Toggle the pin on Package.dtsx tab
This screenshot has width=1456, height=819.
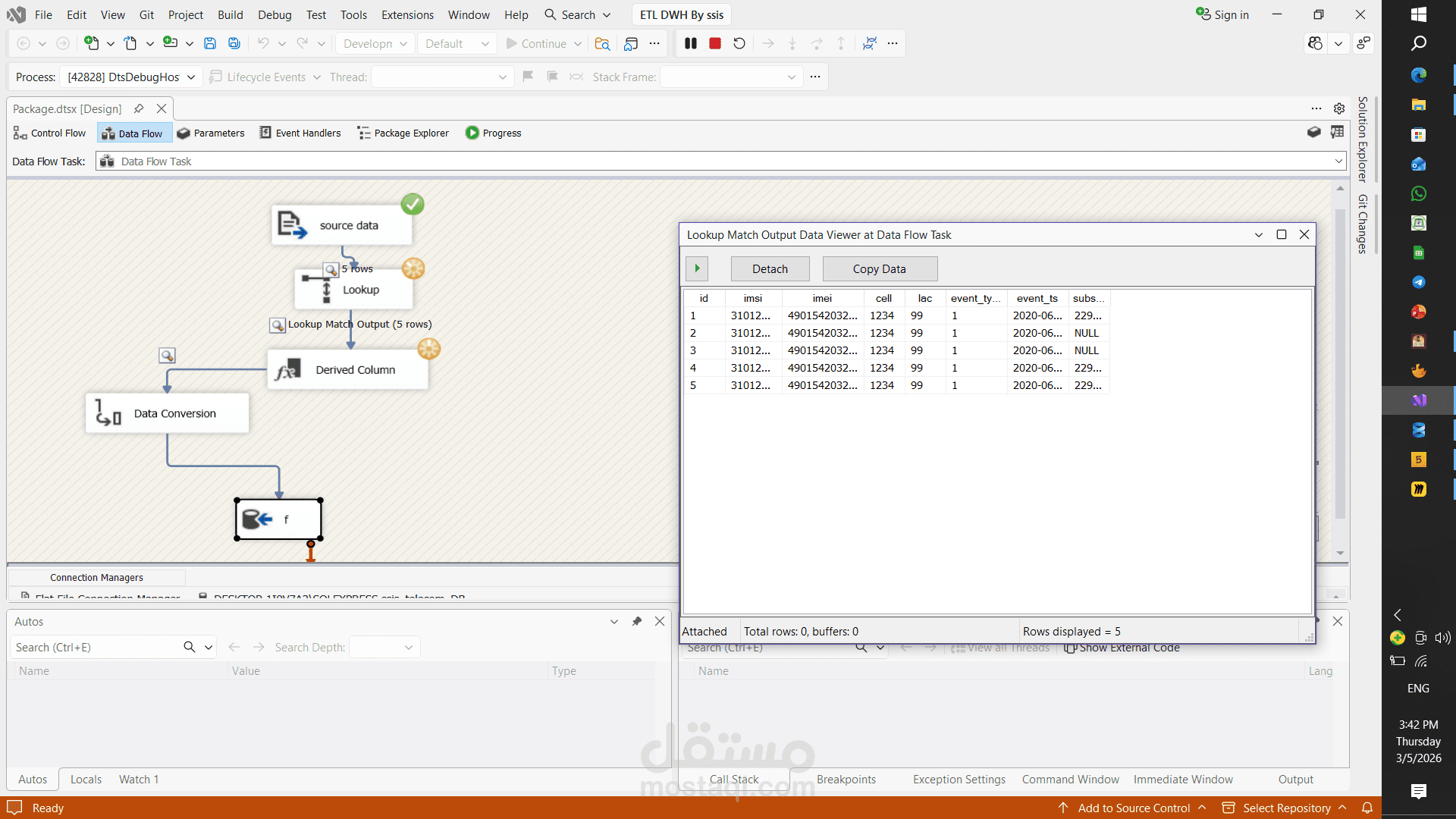point(139,108)
